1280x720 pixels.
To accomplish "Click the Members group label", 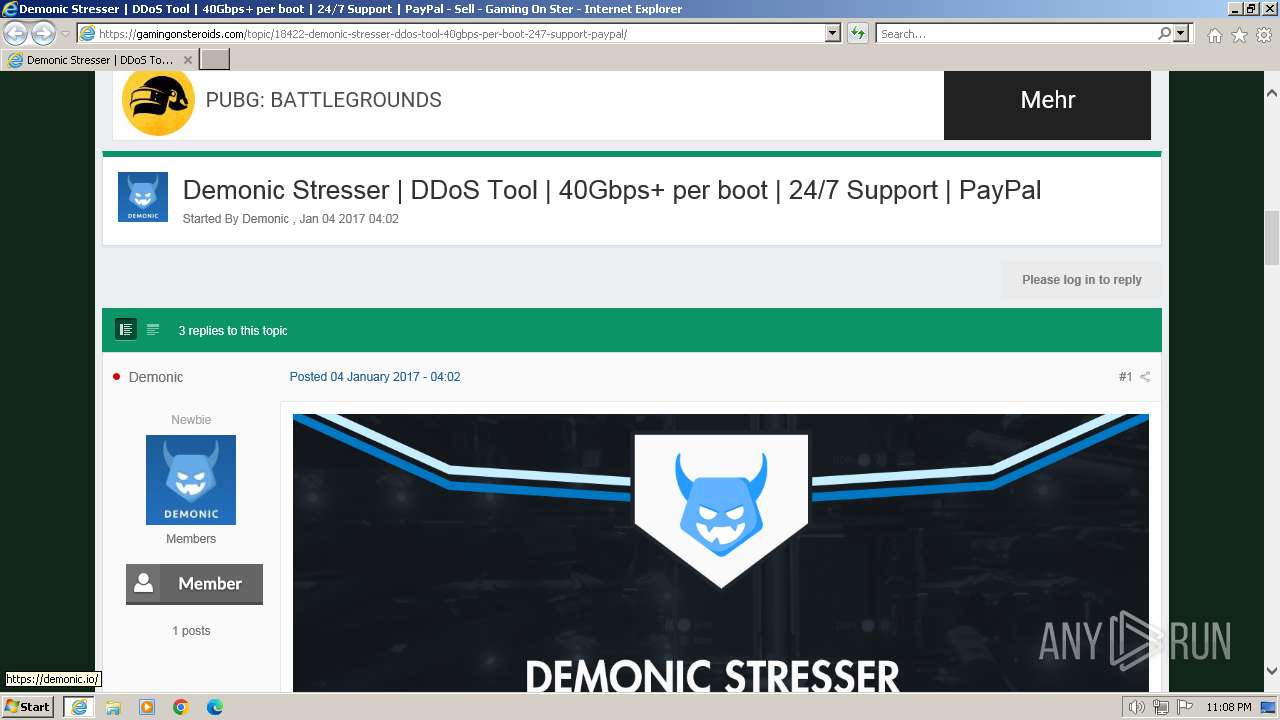I will click(191, 539).
